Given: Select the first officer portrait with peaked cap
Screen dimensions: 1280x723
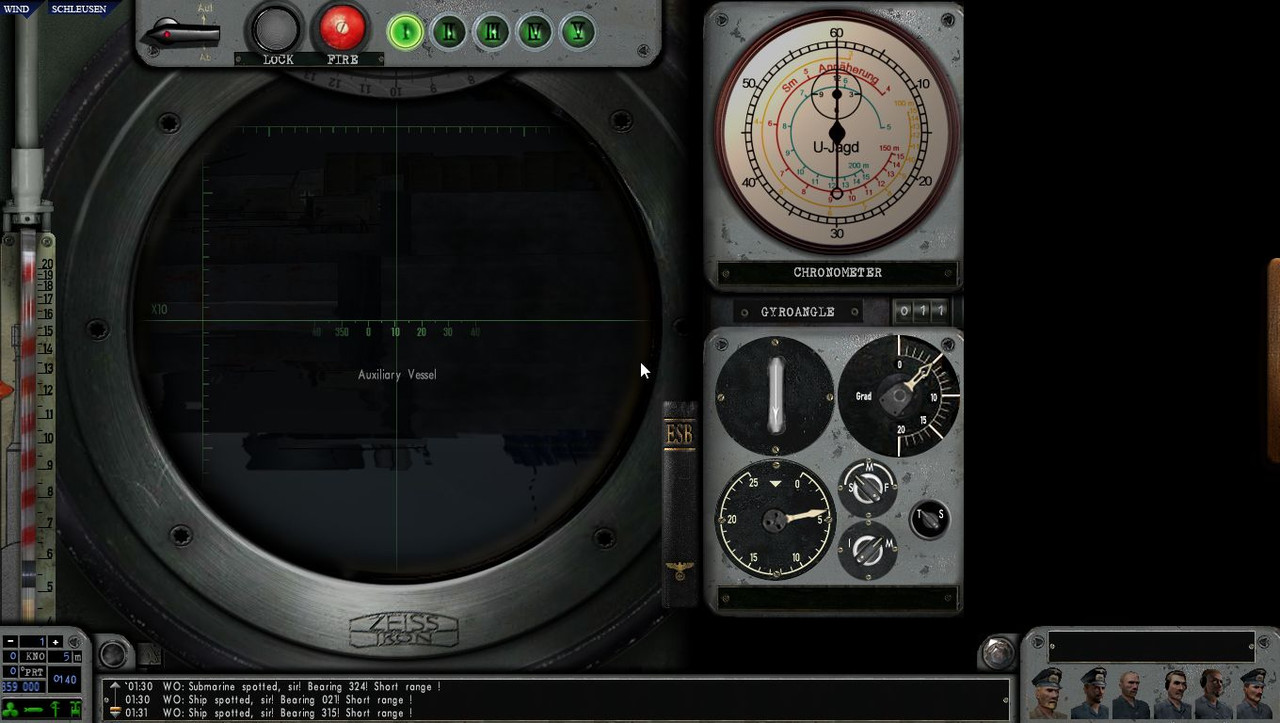Looking at the screenshot, I should coord(1046,693).
